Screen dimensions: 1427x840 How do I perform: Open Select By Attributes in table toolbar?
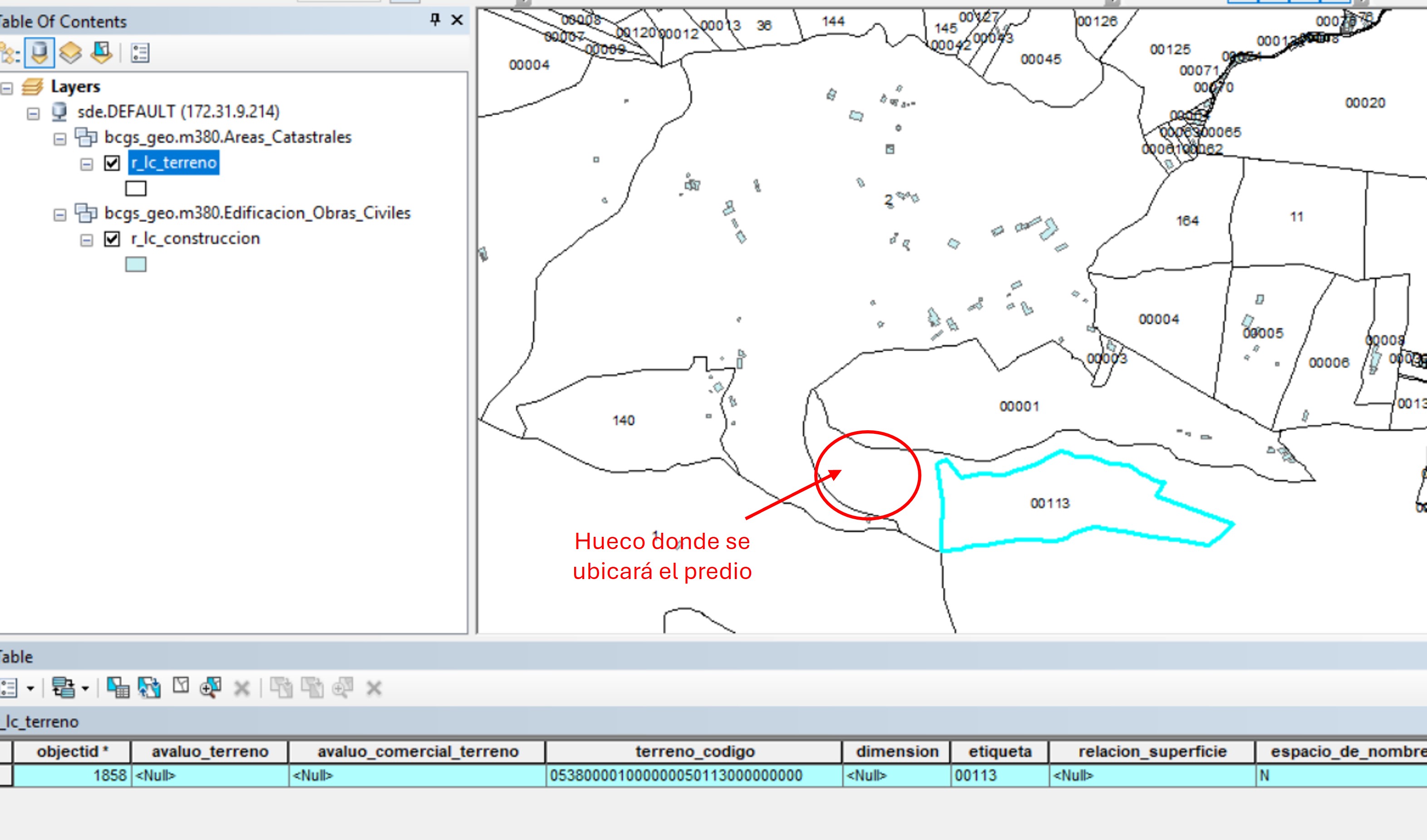118,688
